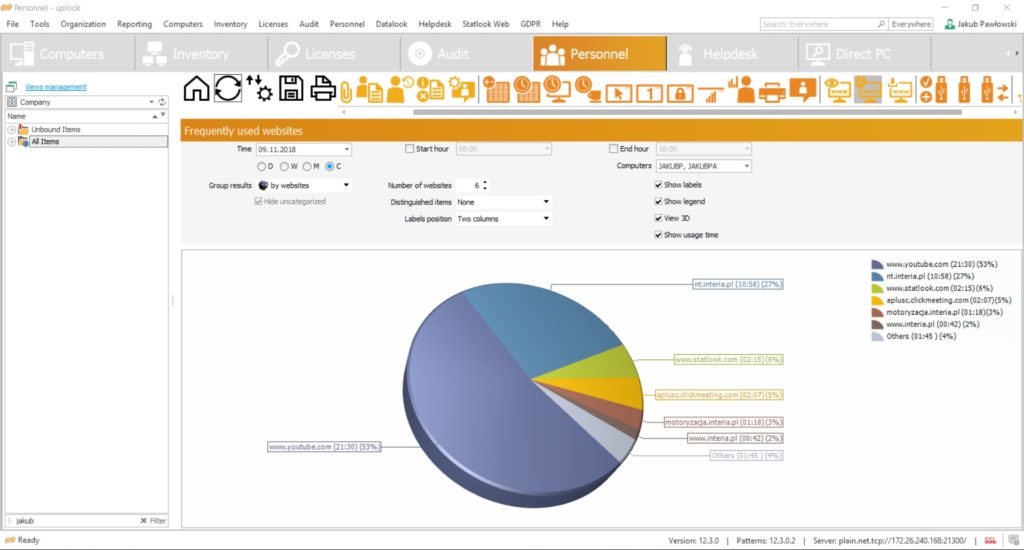Open the person with document icon
The image size is (1024, 550).
click(370, 89)
